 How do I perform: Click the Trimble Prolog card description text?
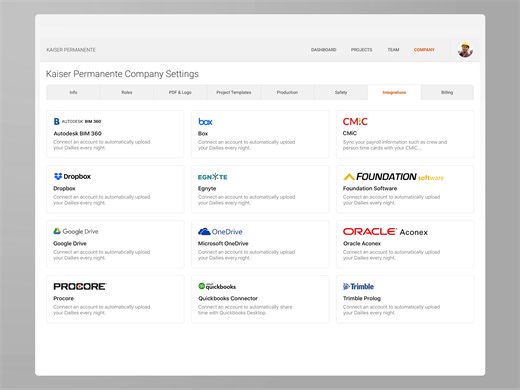391,310
